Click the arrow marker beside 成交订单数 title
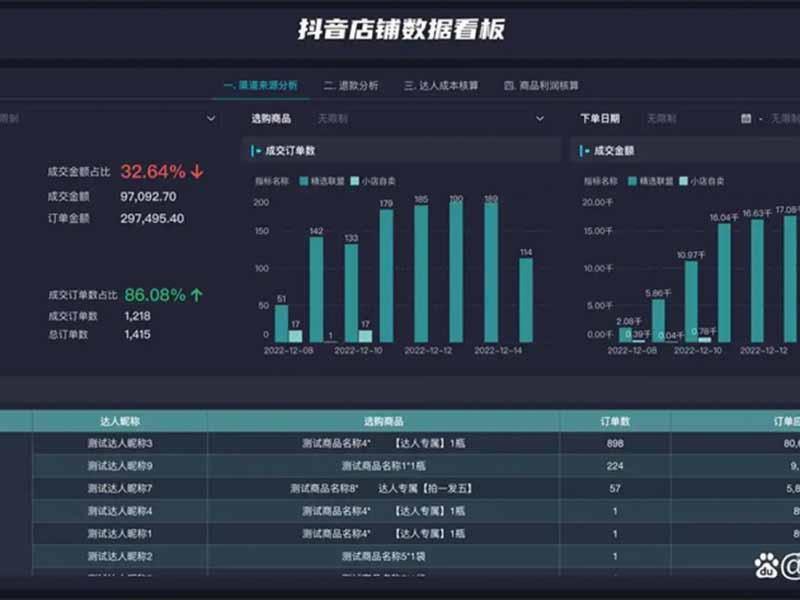The image size is (800, 600). [x=255, y=151]
